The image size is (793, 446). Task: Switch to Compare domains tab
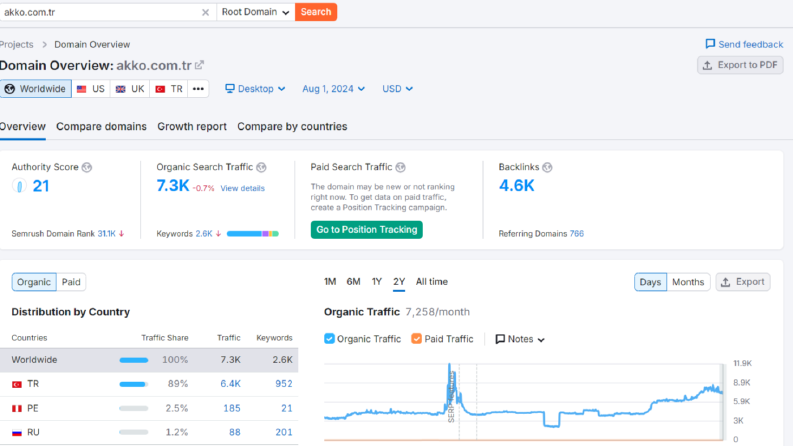click(101, 126)
